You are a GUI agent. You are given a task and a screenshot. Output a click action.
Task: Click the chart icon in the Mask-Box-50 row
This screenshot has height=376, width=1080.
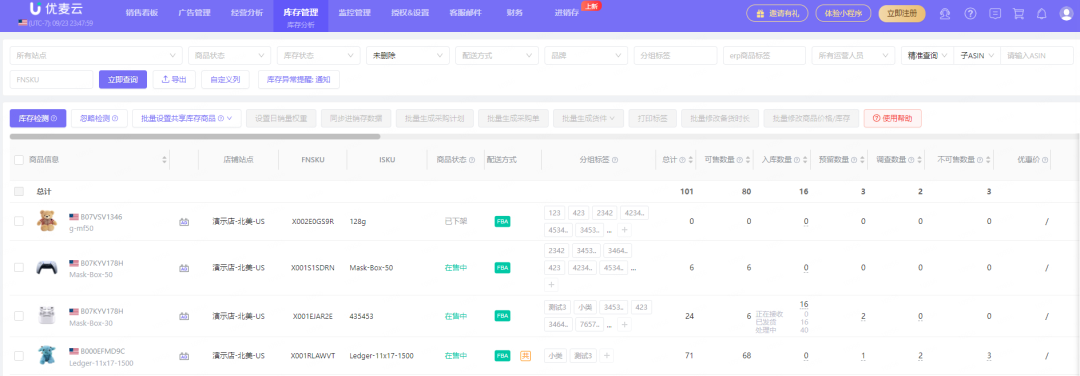point(184,267)
